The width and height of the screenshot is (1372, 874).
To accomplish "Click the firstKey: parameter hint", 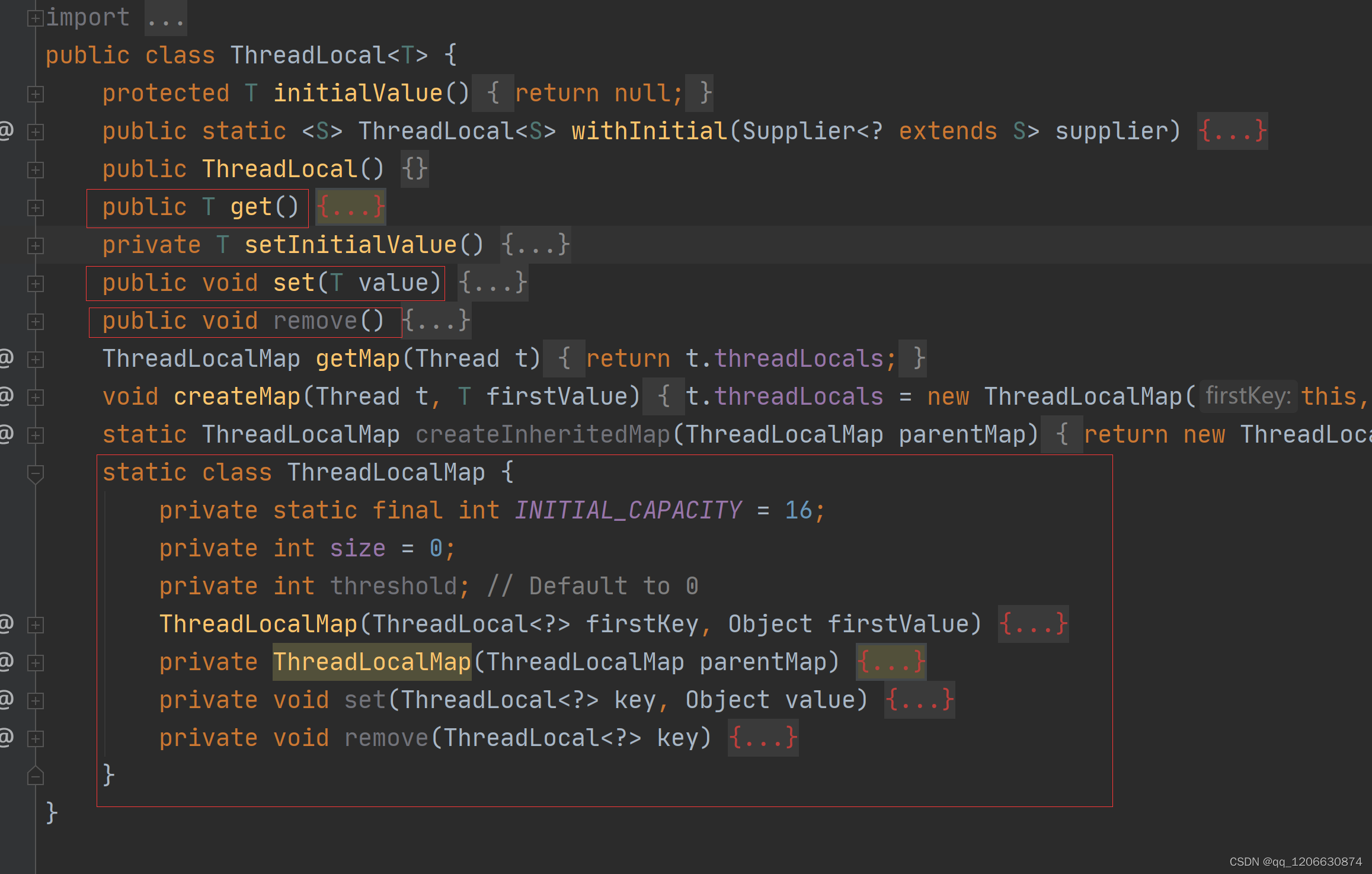I will click(1248, 396).
